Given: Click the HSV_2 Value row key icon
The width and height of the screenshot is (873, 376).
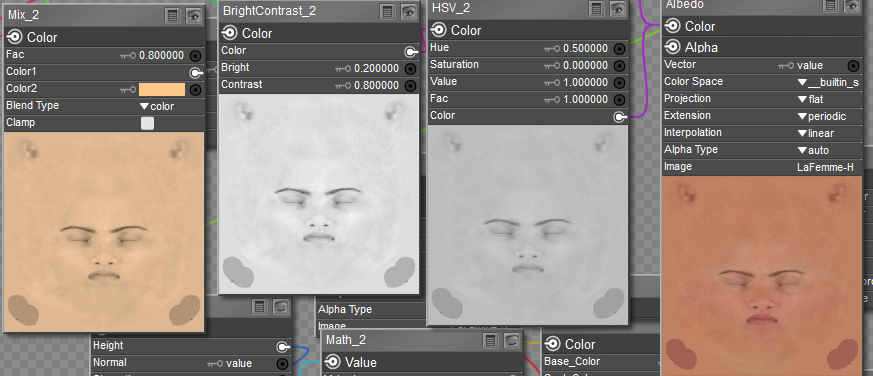Looking at the screenshot, I should 552,83.
